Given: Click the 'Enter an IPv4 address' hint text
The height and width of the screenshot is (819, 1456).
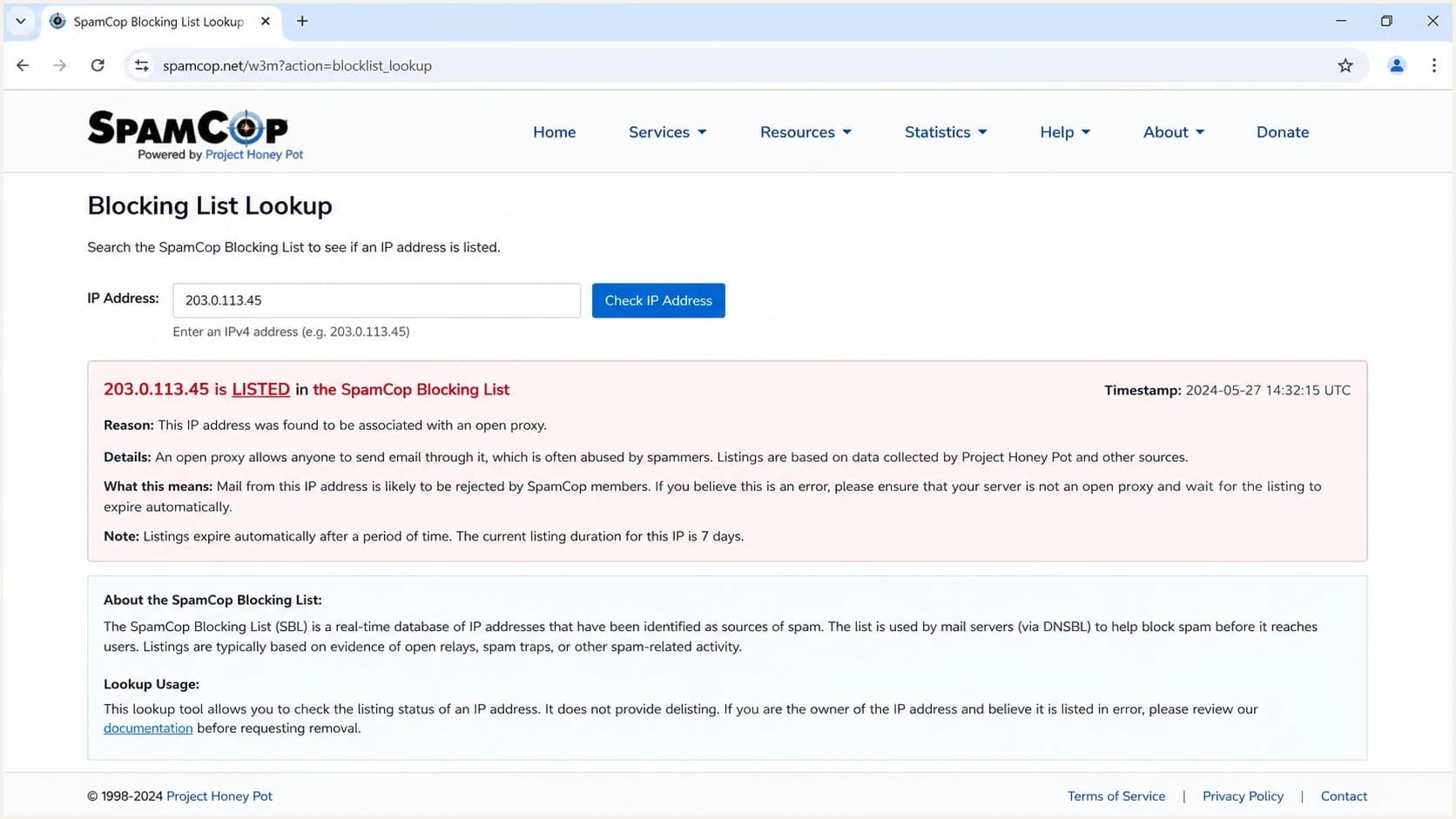Looking at the screenshot, I should [x=291, y=332].
